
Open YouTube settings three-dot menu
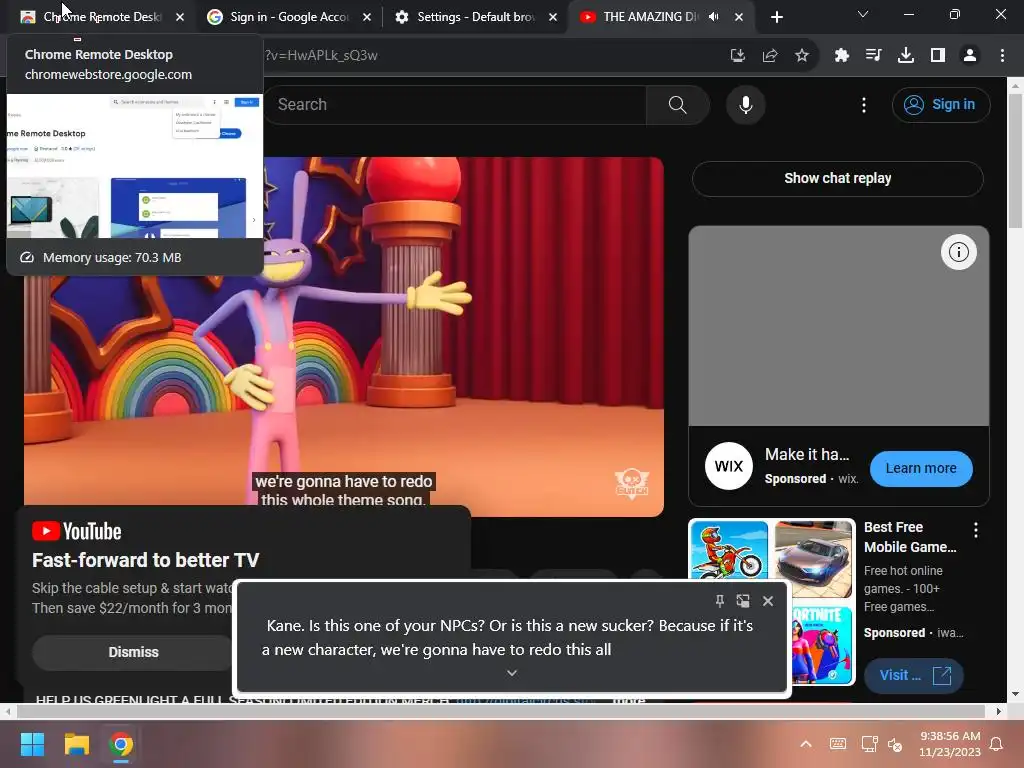(864, 104)
